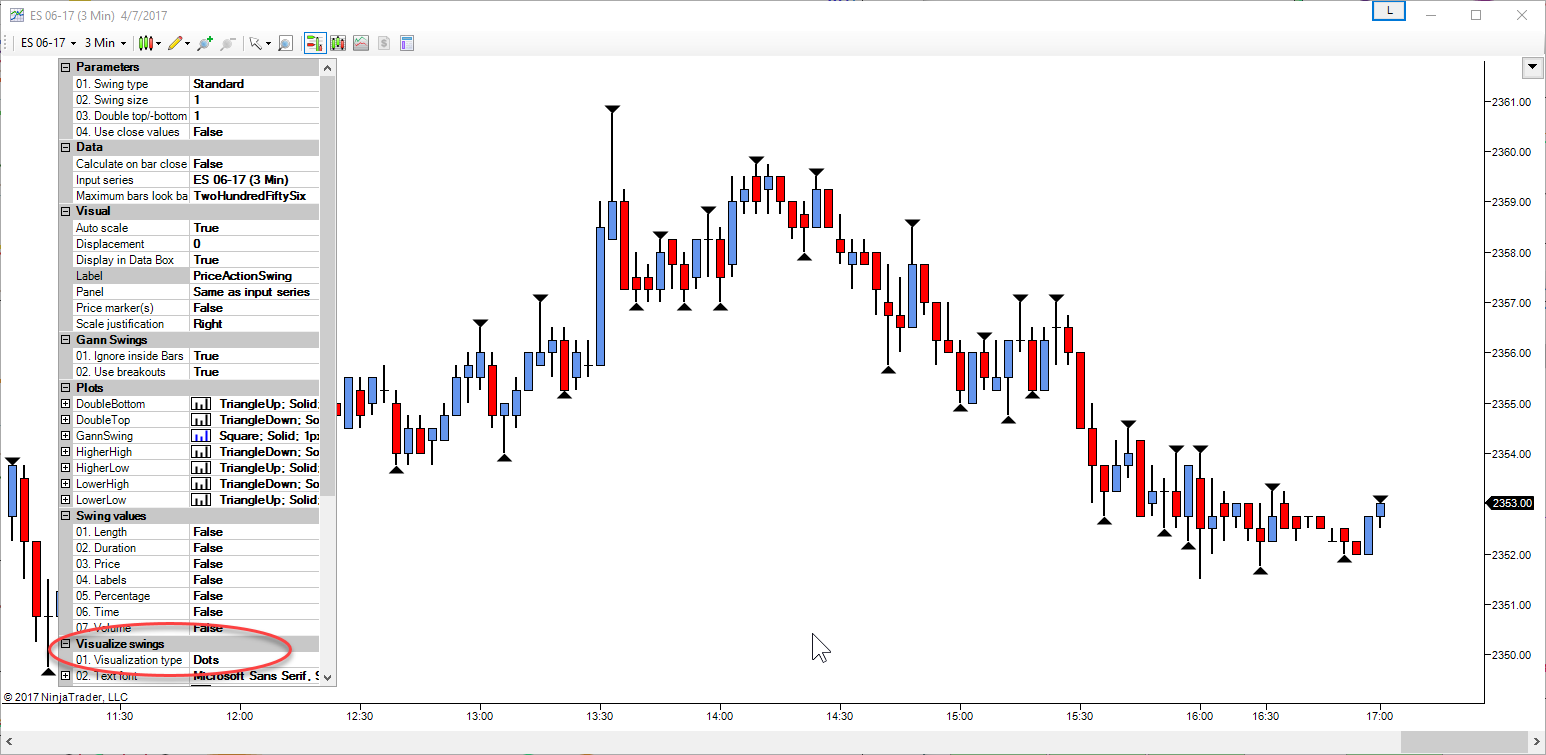Viewport: 1546px width, 755px height.
Task: Click the DoubleTop plot style icon
Action: coord(201,420)
